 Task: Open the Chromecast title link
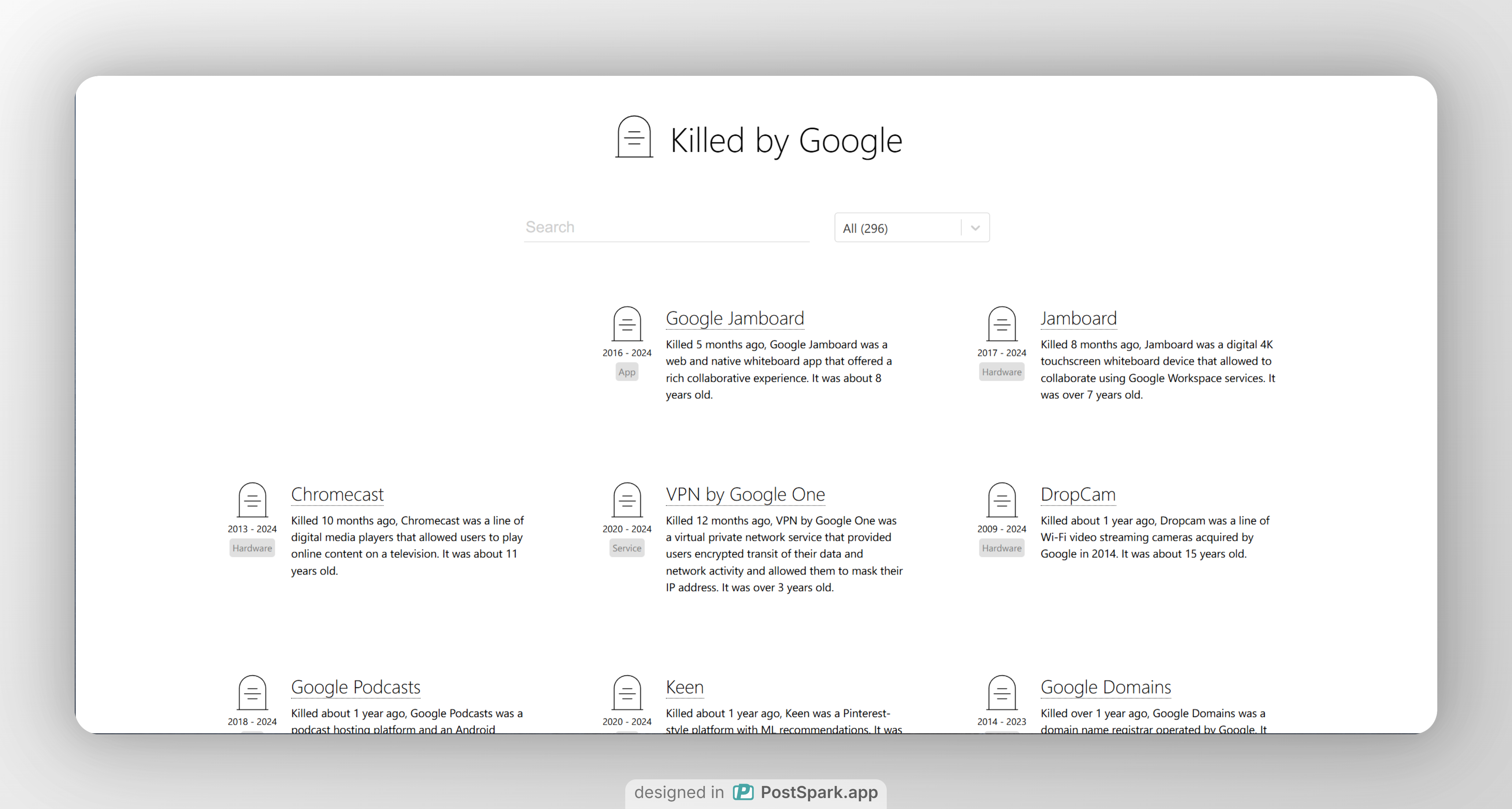tap(337, 494)
